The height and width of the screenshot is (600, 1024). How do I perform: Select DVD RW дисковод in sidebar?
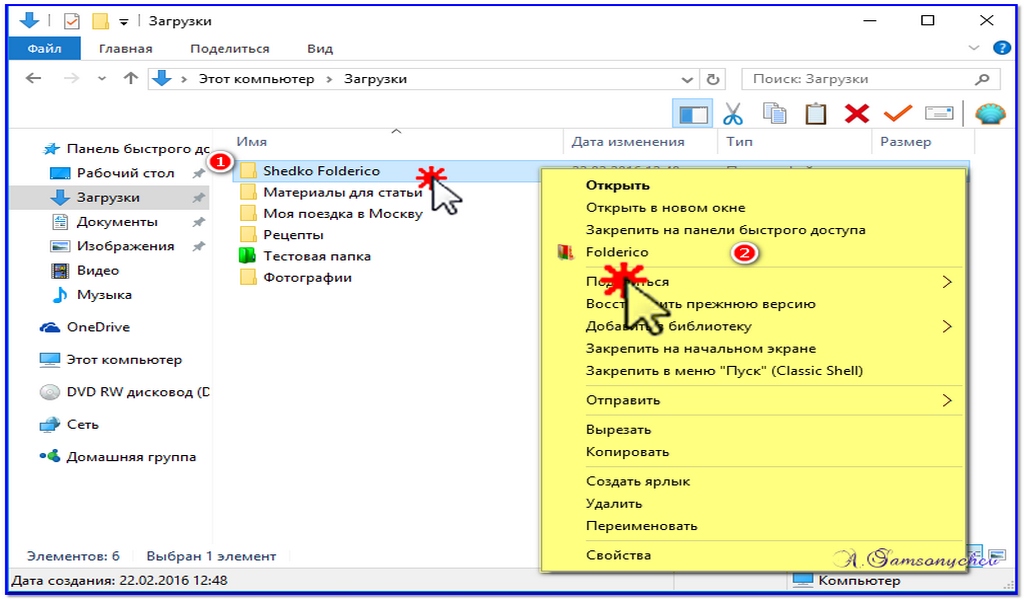coord(124,392)
